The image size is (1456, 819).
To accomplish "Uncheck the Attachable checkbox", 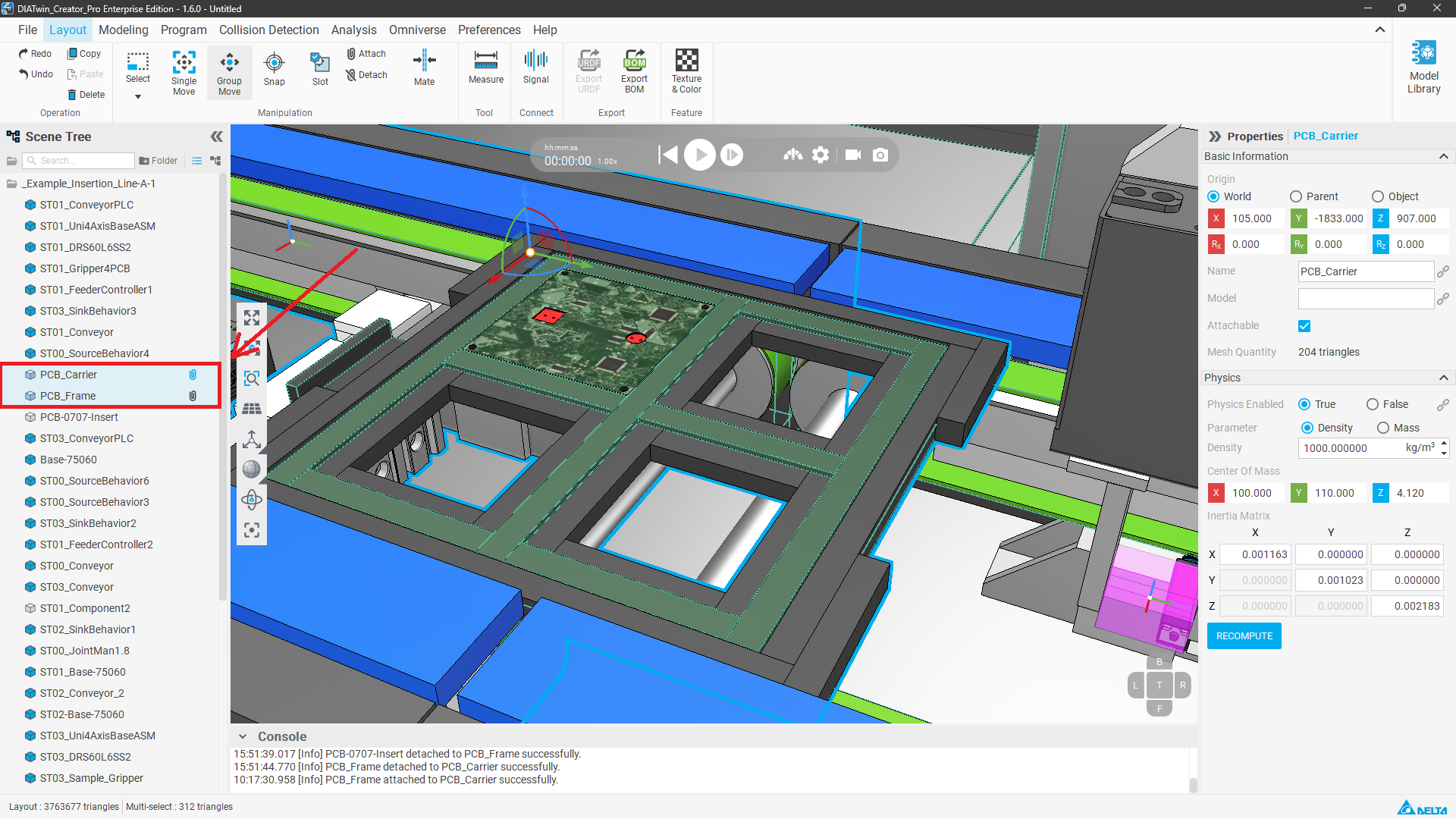I will pyautogui.click(x=1304, y=326).
